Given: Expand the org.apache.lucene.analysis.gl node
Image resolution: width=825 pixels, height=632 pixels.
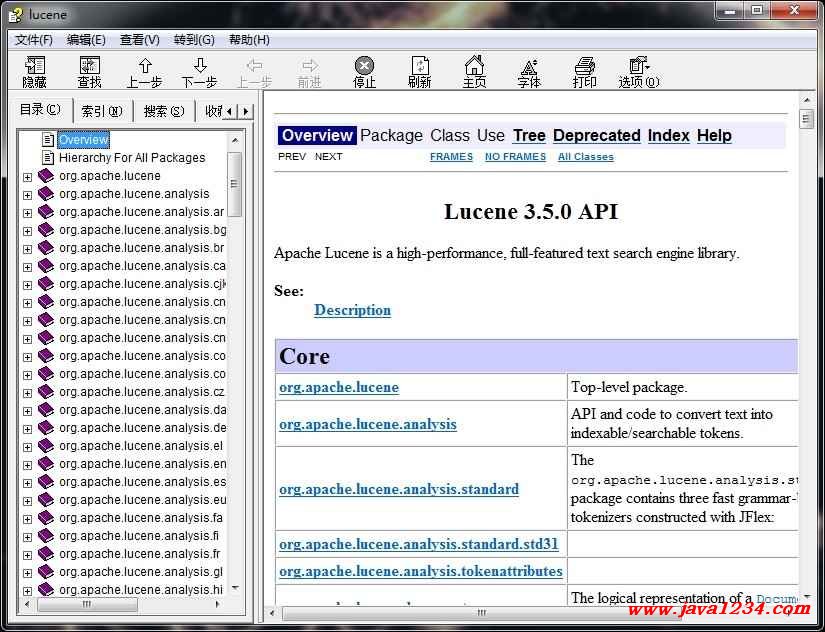Looking at the screenshot, I should (27, 573).
